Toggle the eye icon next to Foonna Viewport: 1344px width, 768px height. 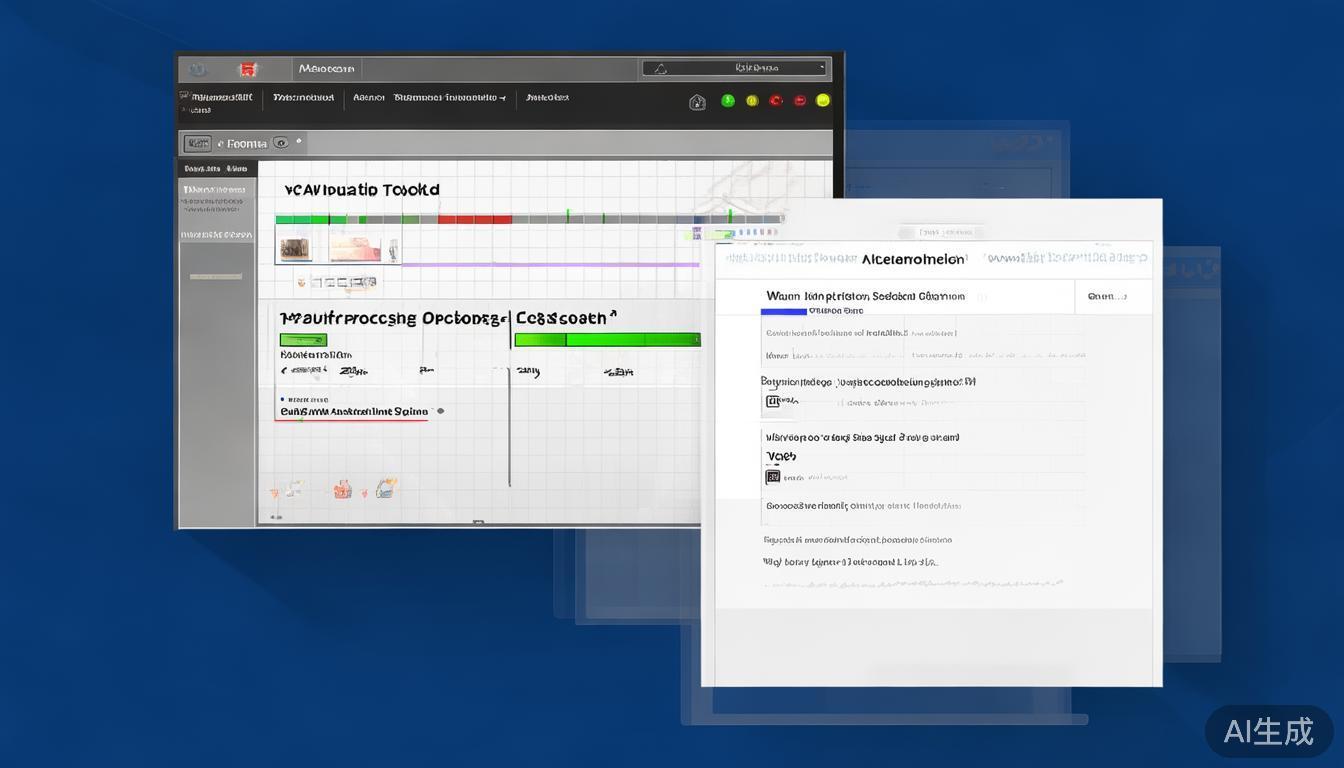pyautogui.click(x=281, y=143)
